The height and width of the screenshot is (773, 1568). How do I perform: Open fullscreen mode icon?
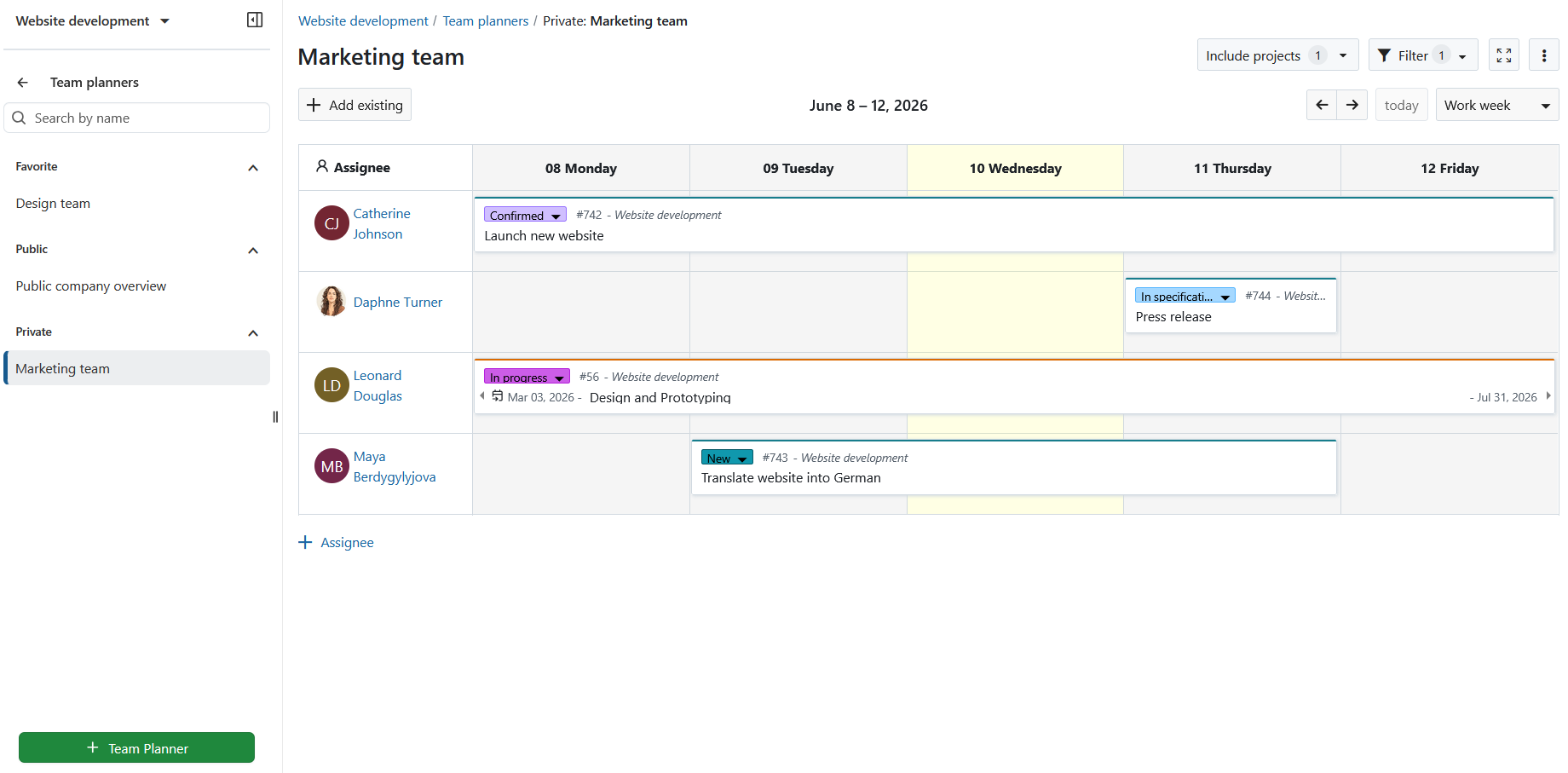(x=1504, y=55)
